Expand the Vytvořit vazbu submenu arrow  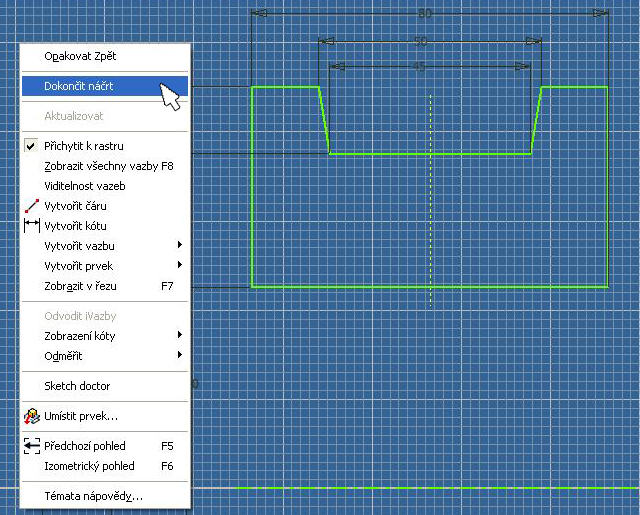point(180,245)
